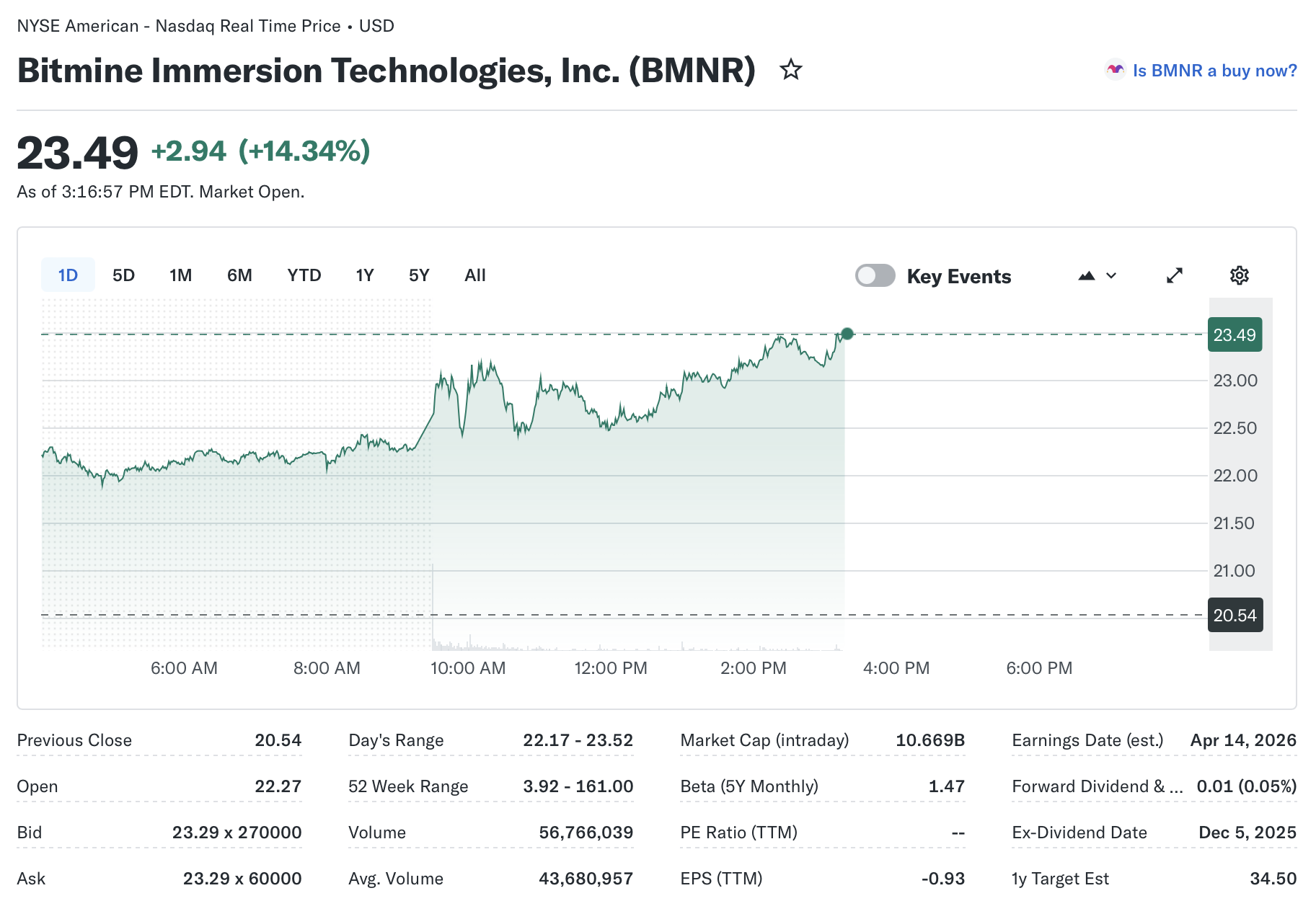The height and width of the screenshot is (901, 1316).
Task: Open the chart settings gear
Action: (1239, 275)
